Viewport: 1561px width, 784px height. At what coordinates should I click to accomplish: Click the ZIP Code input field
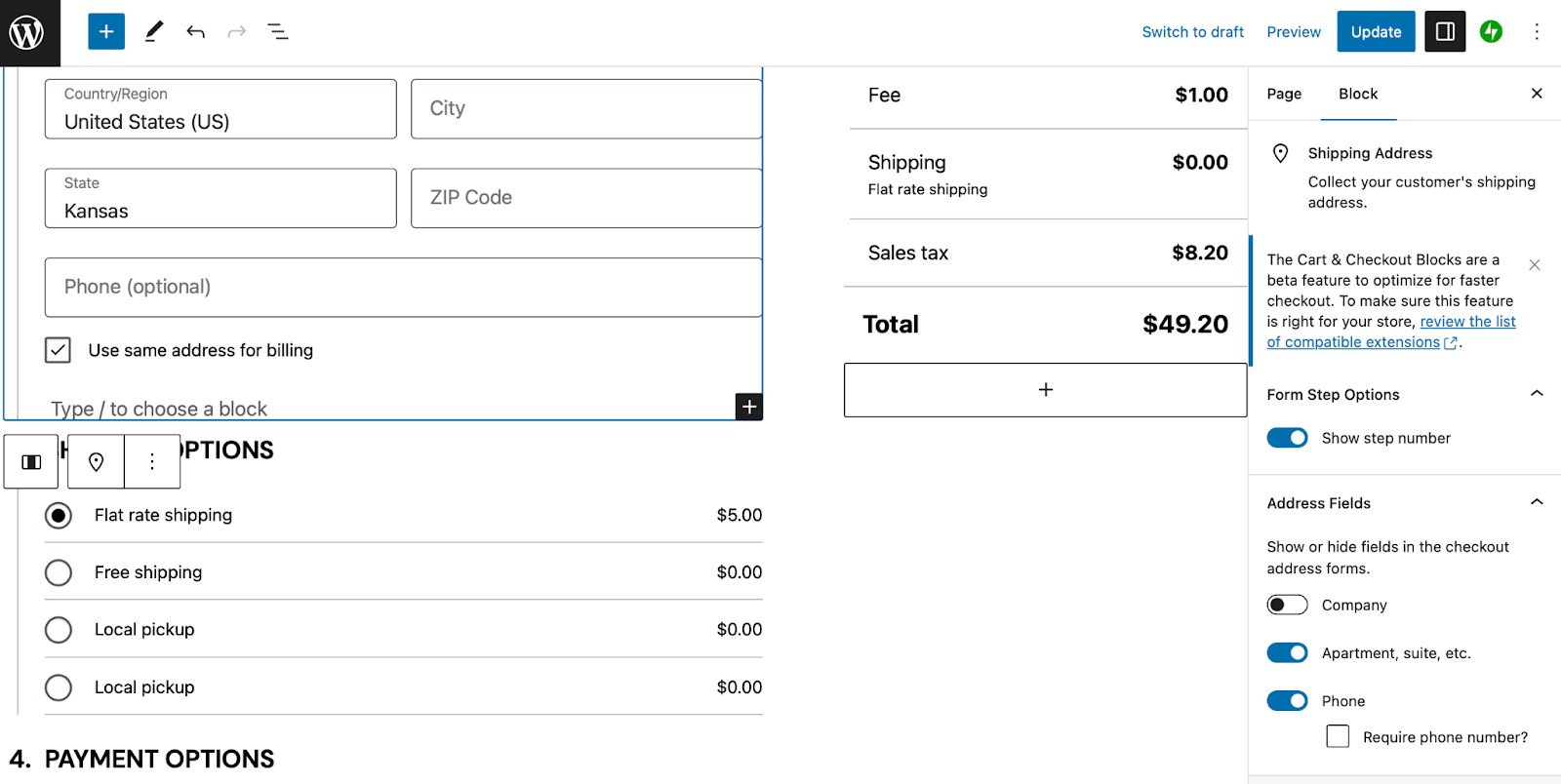coord(586,198)
